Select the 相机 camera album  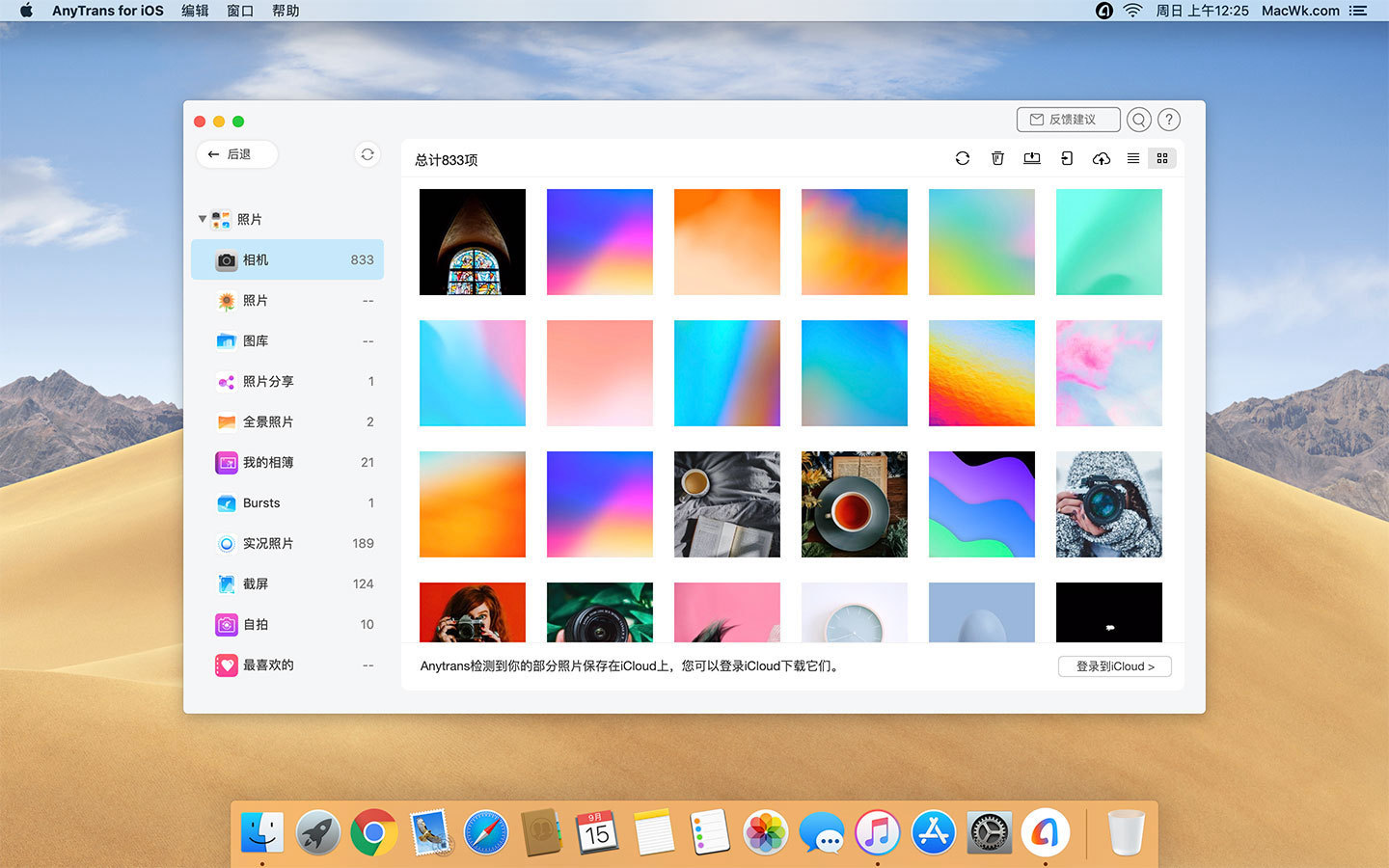[287, 259]
